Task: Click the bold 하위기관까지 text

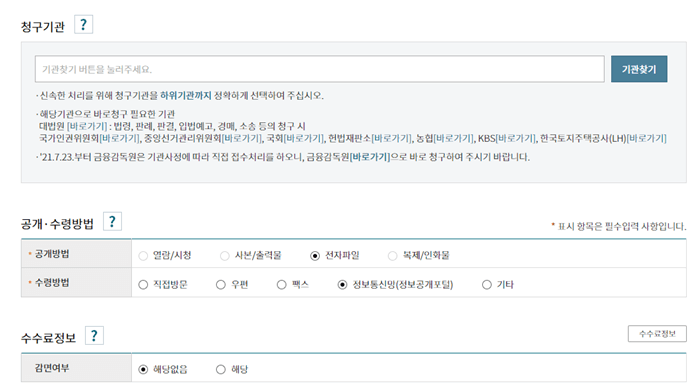Action: [x=186, y=96]
